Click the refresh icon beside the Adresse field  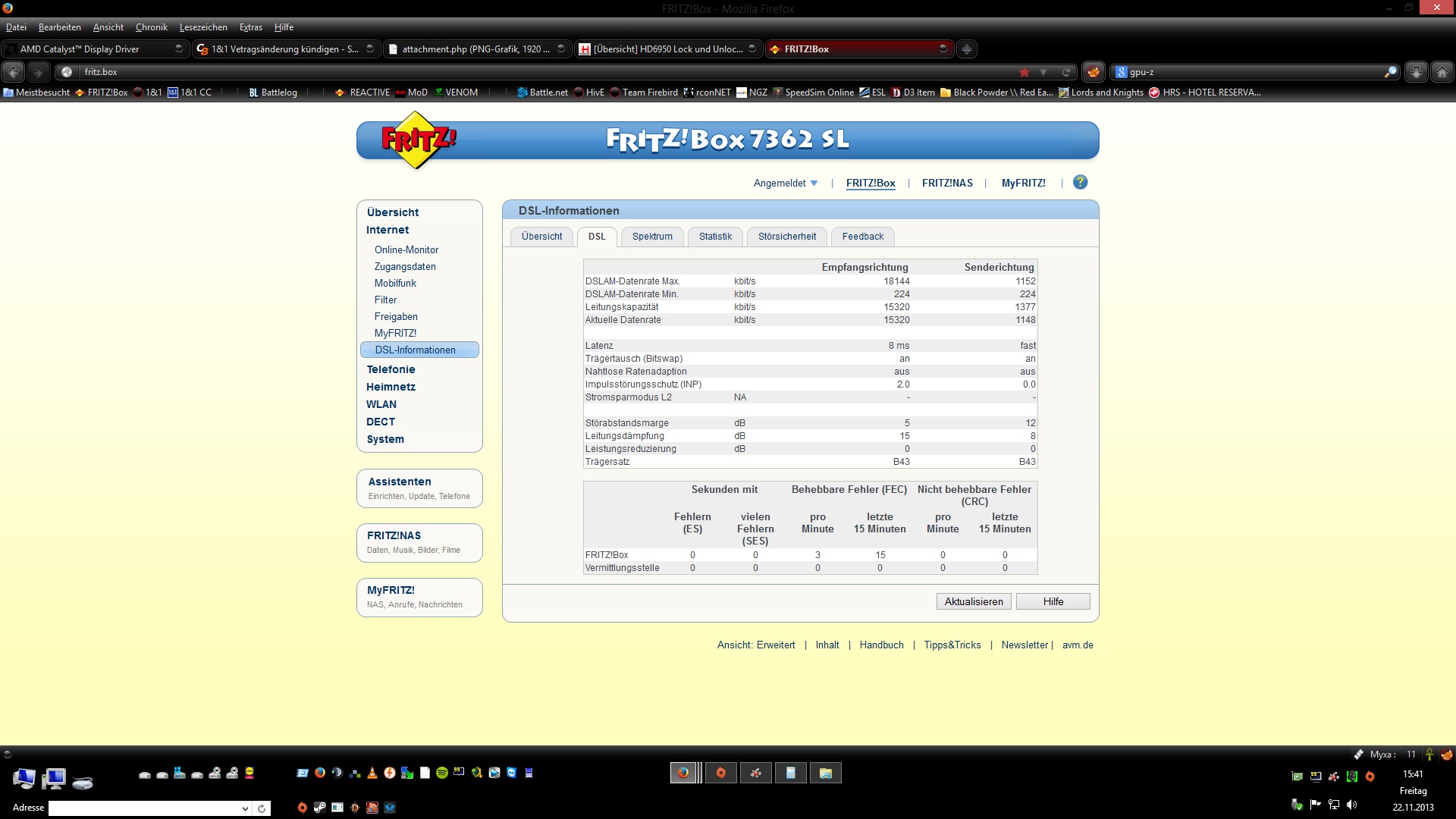[262, 808]
